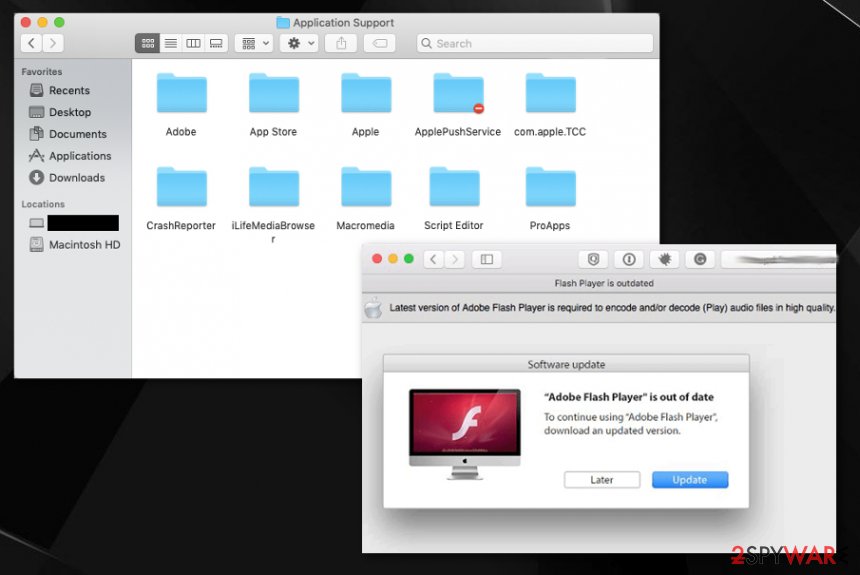Zoom the browser window with green button

409,259
